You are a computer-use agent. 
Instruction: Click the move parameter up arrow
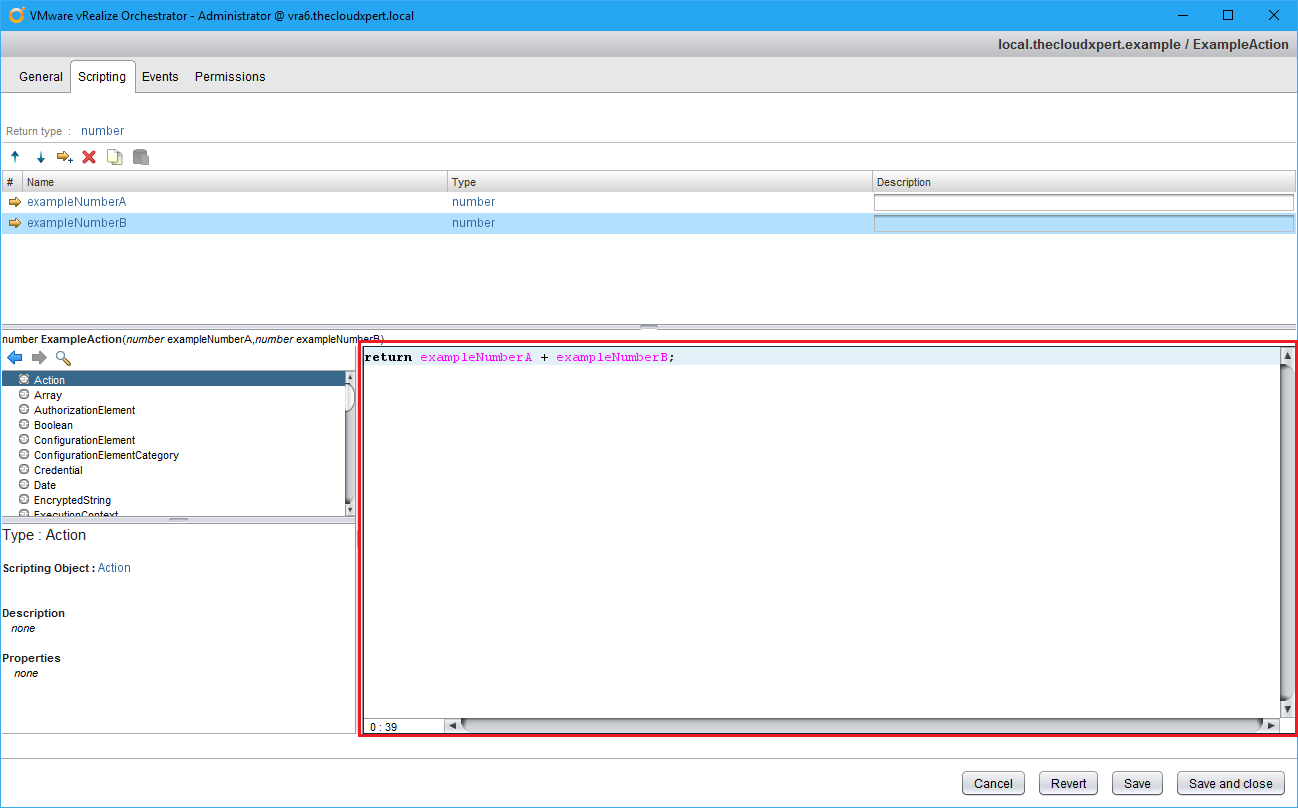(15, 157)
